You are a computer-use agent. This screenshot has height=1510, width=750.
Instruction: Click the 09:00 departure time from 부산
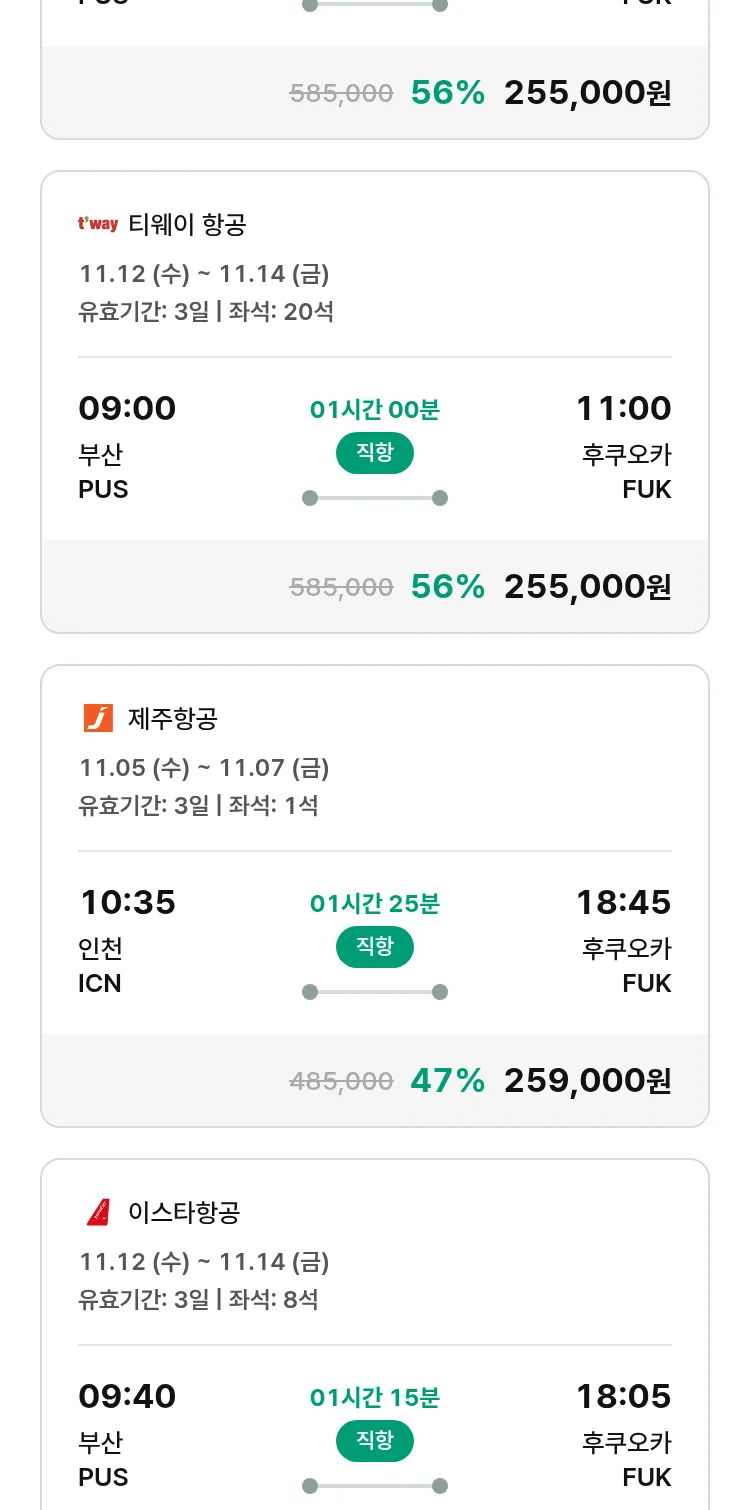(x=127, y=409)
